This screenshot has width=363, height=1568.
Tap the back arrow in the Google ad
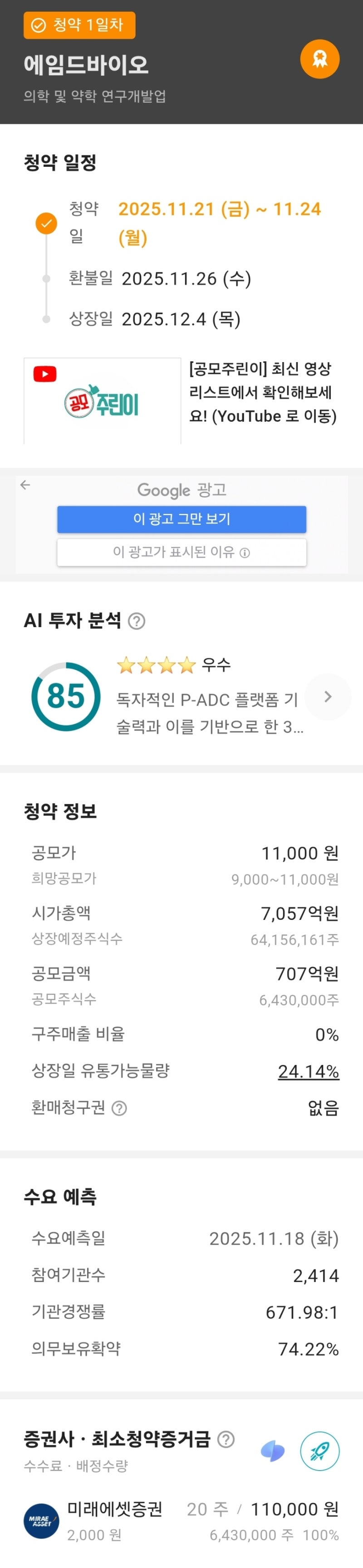pos(25,484)
